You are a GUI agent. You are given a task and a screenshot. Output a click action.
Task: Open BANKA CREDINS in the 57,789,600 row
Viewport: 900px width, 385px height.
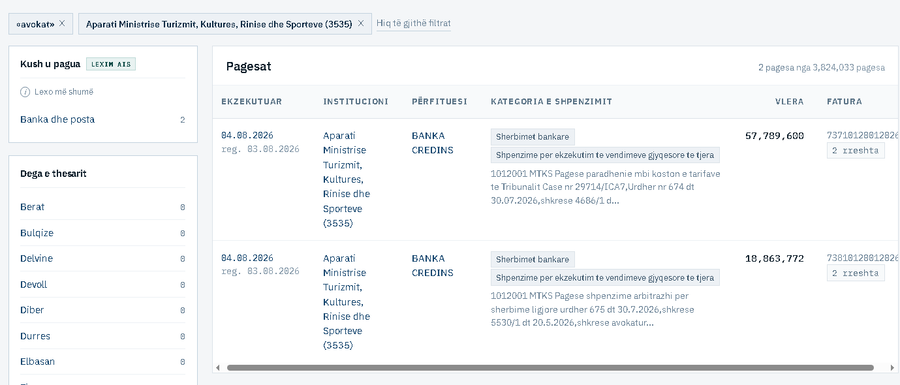(x=432, y=143)
